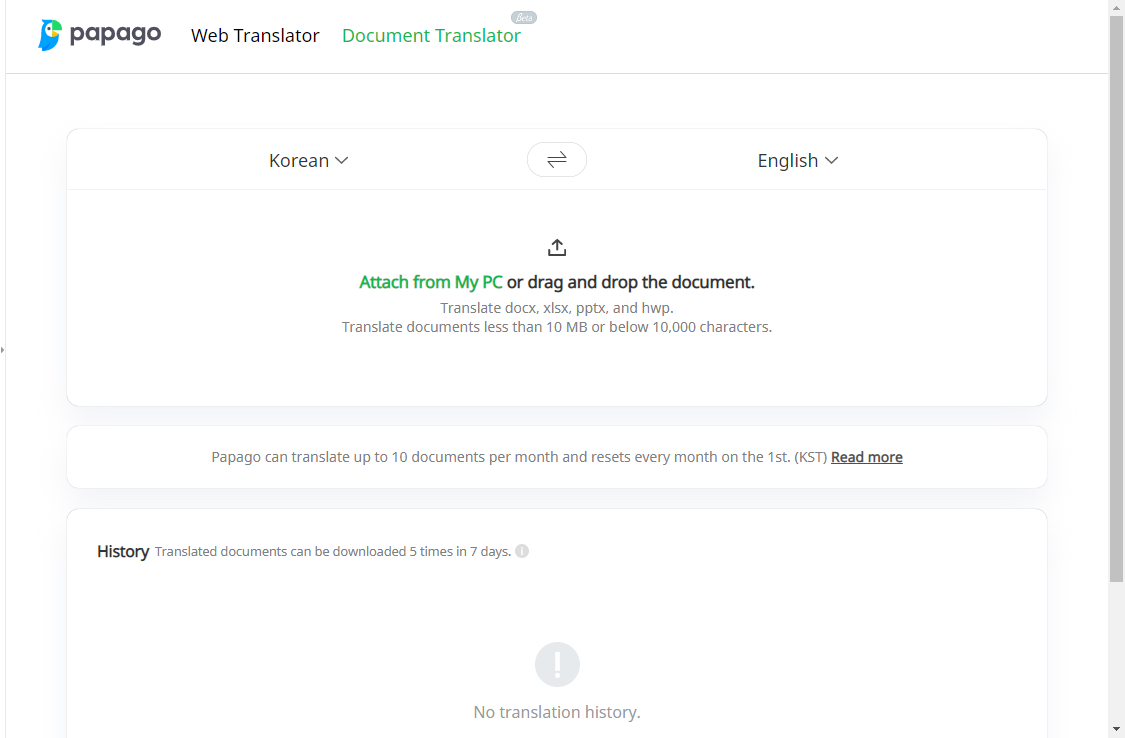
Task: Open the Read more link
Action: (x=867, y=457)
